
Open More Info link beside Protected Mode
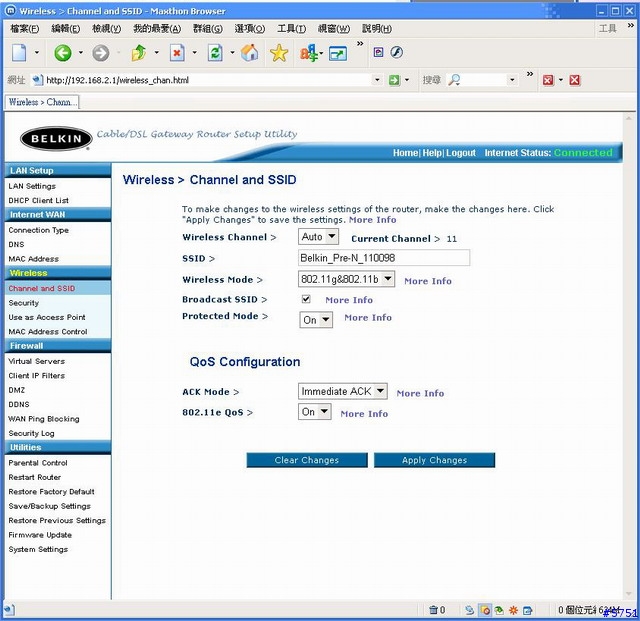click(x=368, y=317)
